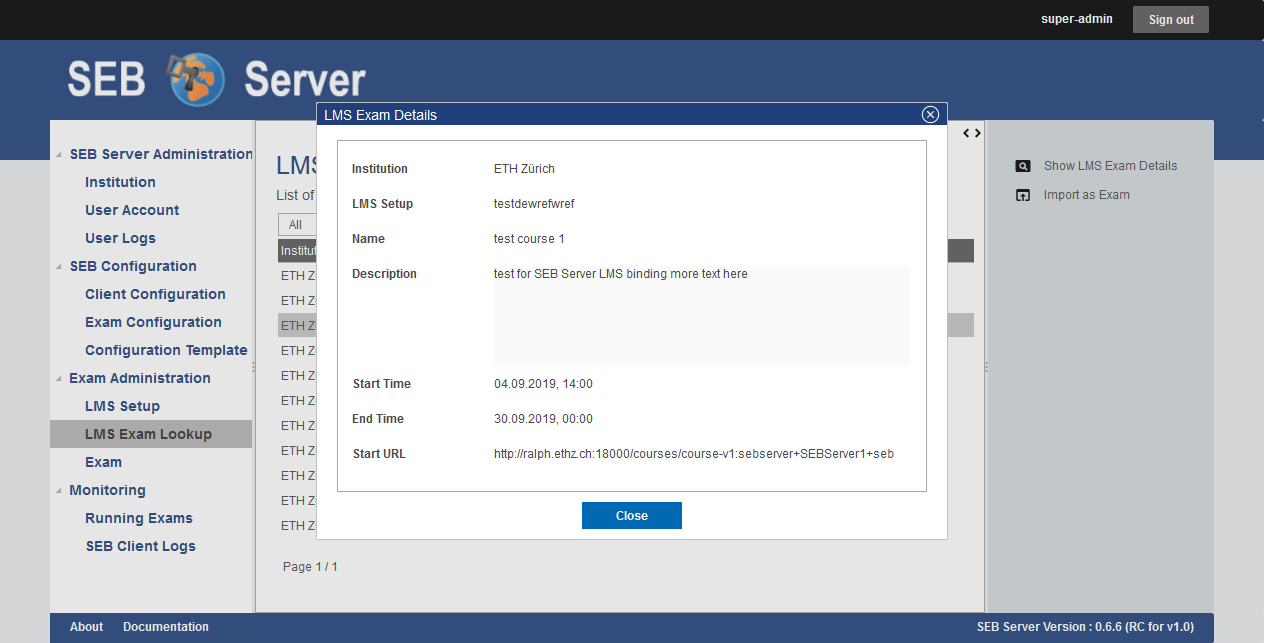Close the dialog with the circled X icon

coord(930,115)
